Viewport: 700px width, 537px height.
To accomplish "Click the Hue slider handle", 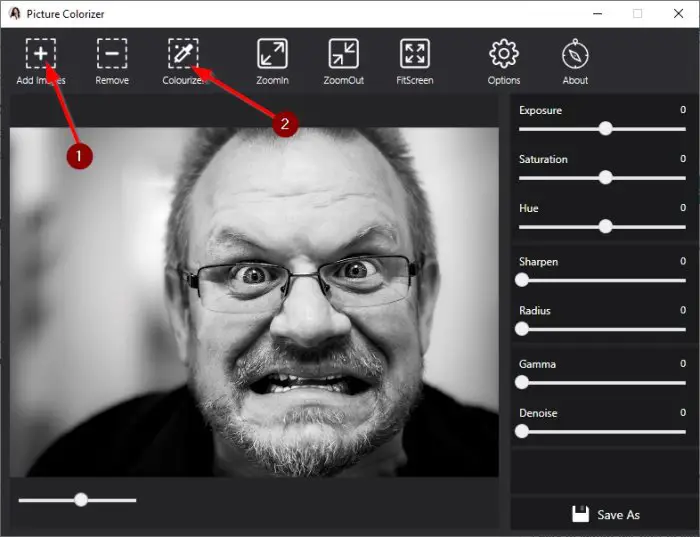I will 605,226.
